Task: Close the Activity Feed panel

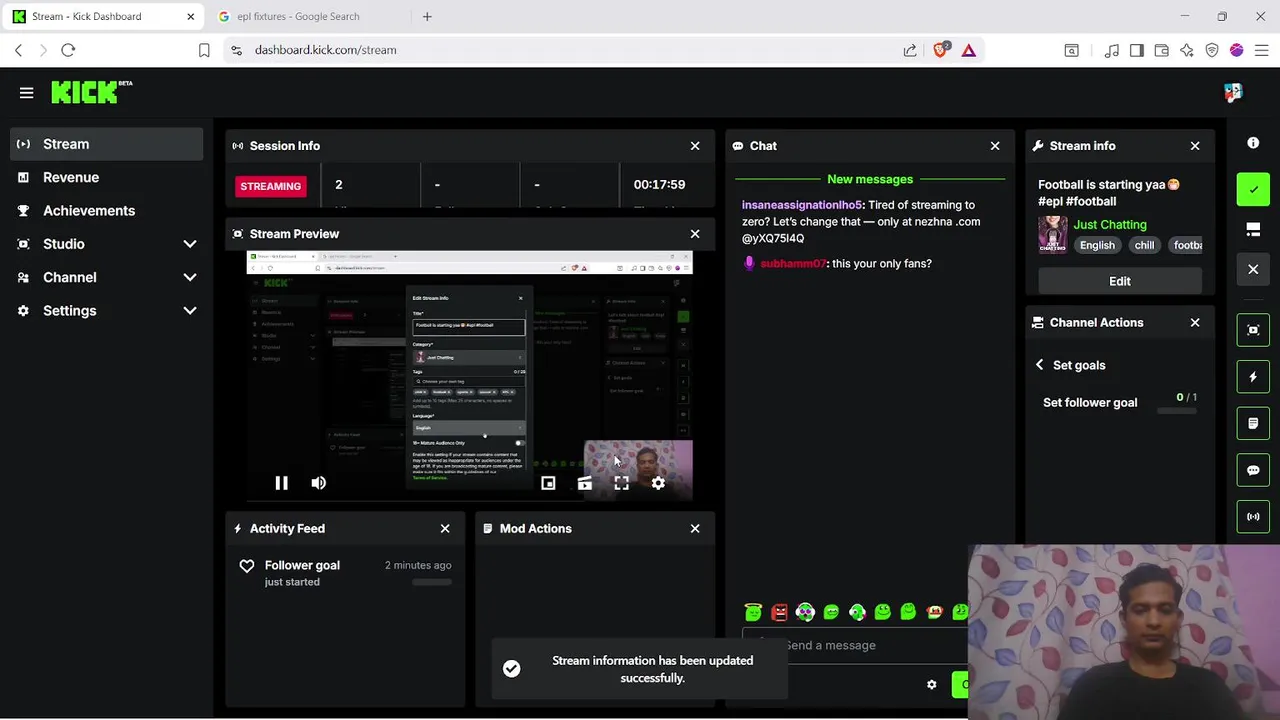Action: 445,528
